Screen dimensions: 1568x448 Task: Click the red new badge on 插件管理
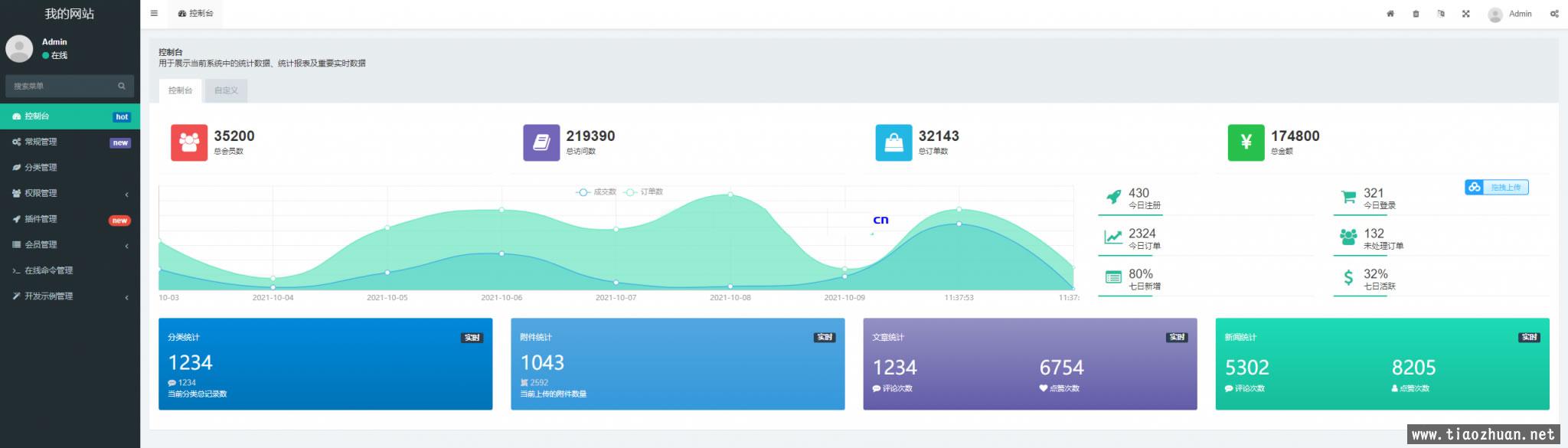point(119,221)
